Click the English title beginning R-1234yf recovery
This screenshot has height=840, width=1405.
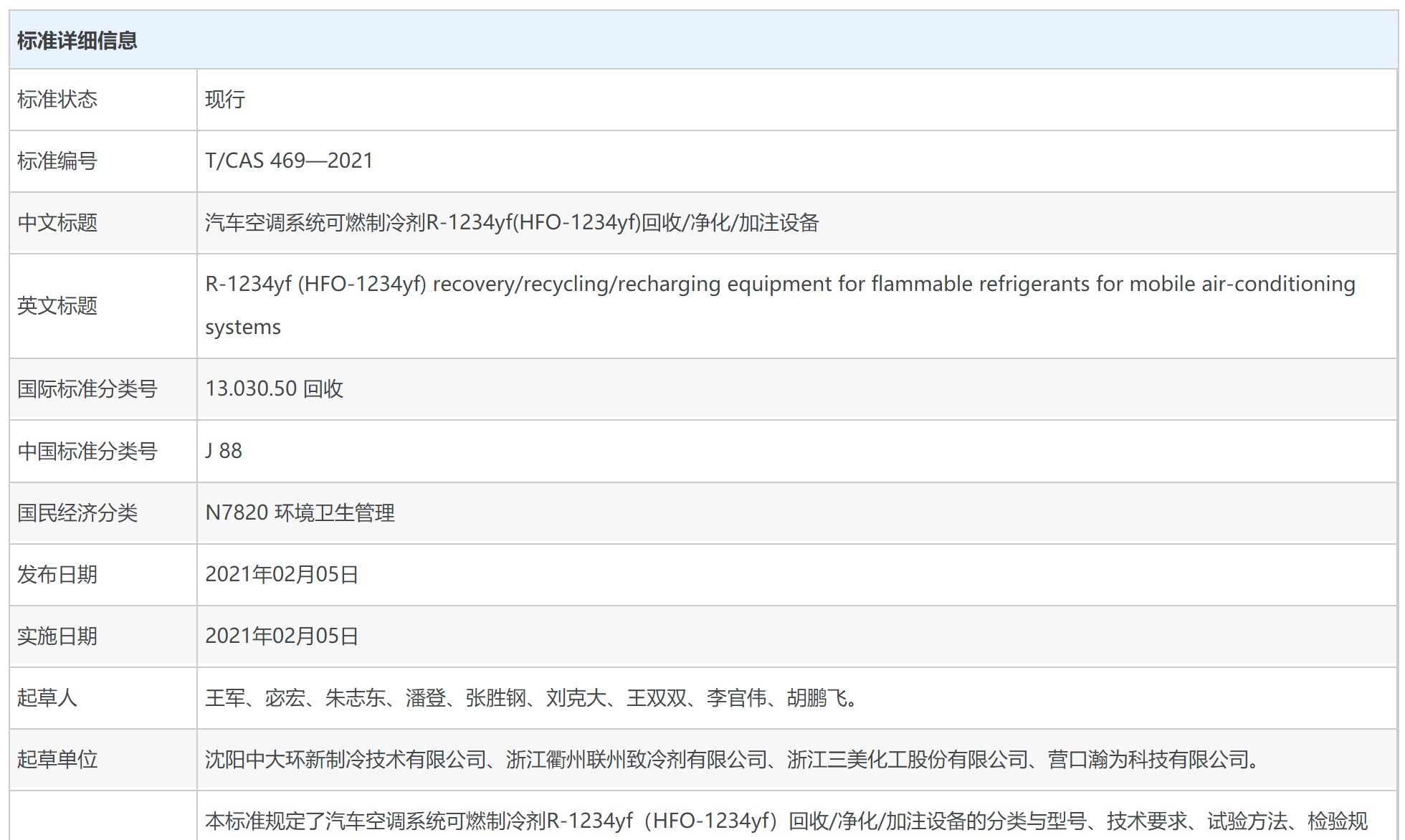[x=779, y=285]
